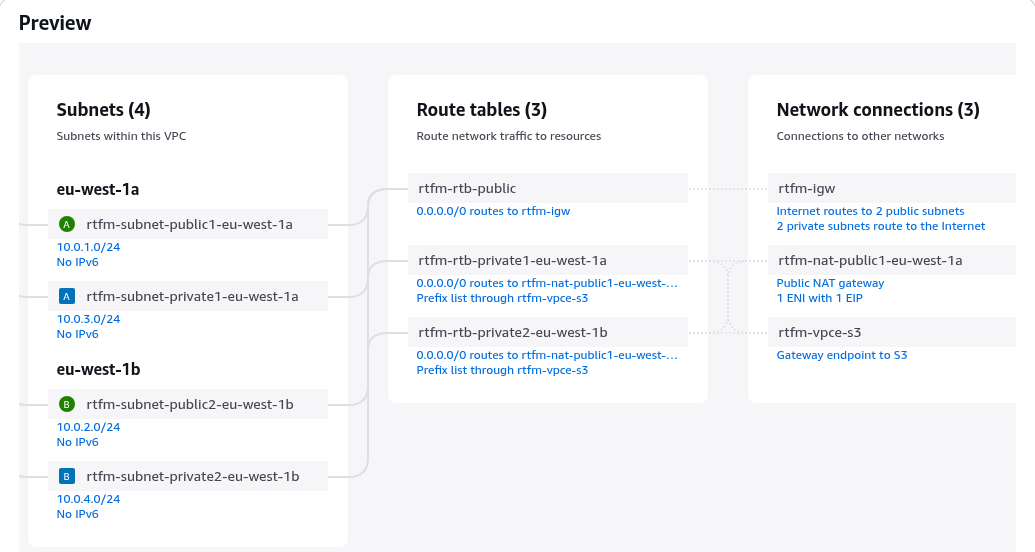Select rtfm-subnet-public1-eu-west-1a subnet
1035x552 pixels.
189,224
